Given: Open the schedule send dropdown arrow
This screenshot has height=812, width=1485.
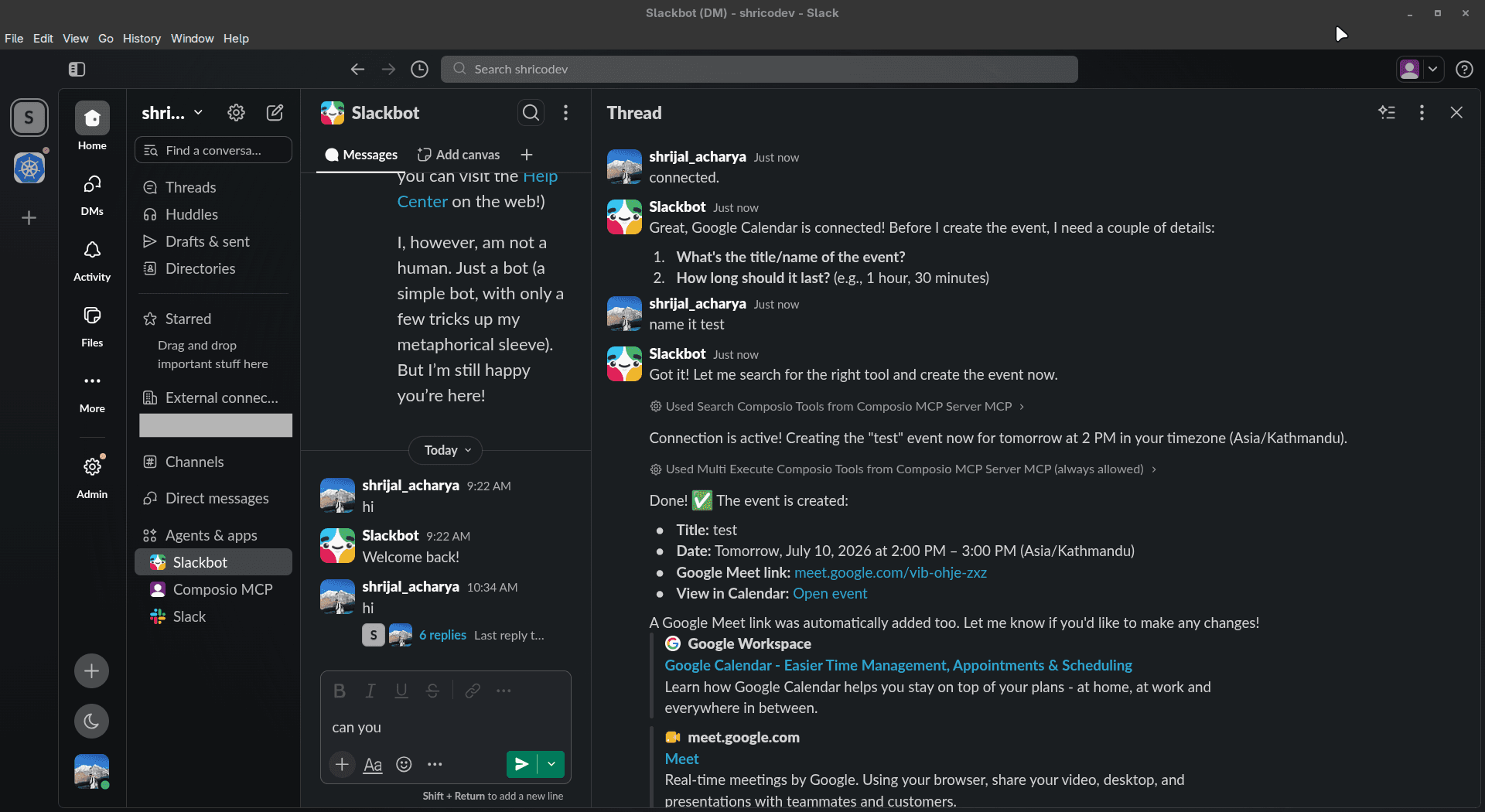Looking at the screenshot, I should pos(551,764).
